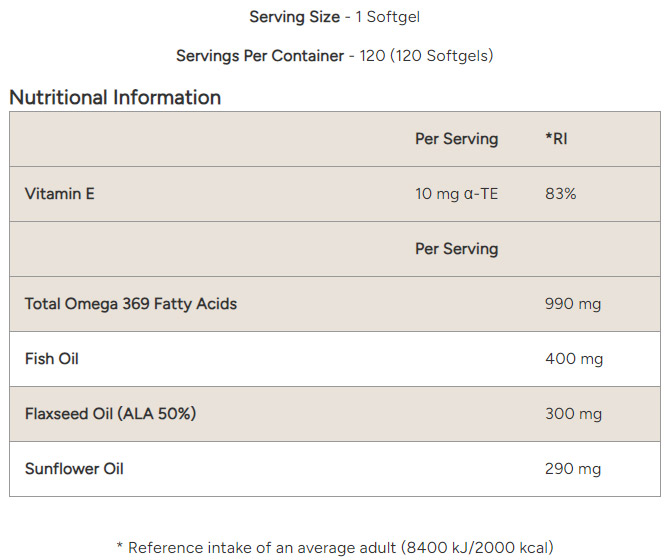Click the Serving Size label
Viewport: 670px width, 560px height.
[295, 17]
